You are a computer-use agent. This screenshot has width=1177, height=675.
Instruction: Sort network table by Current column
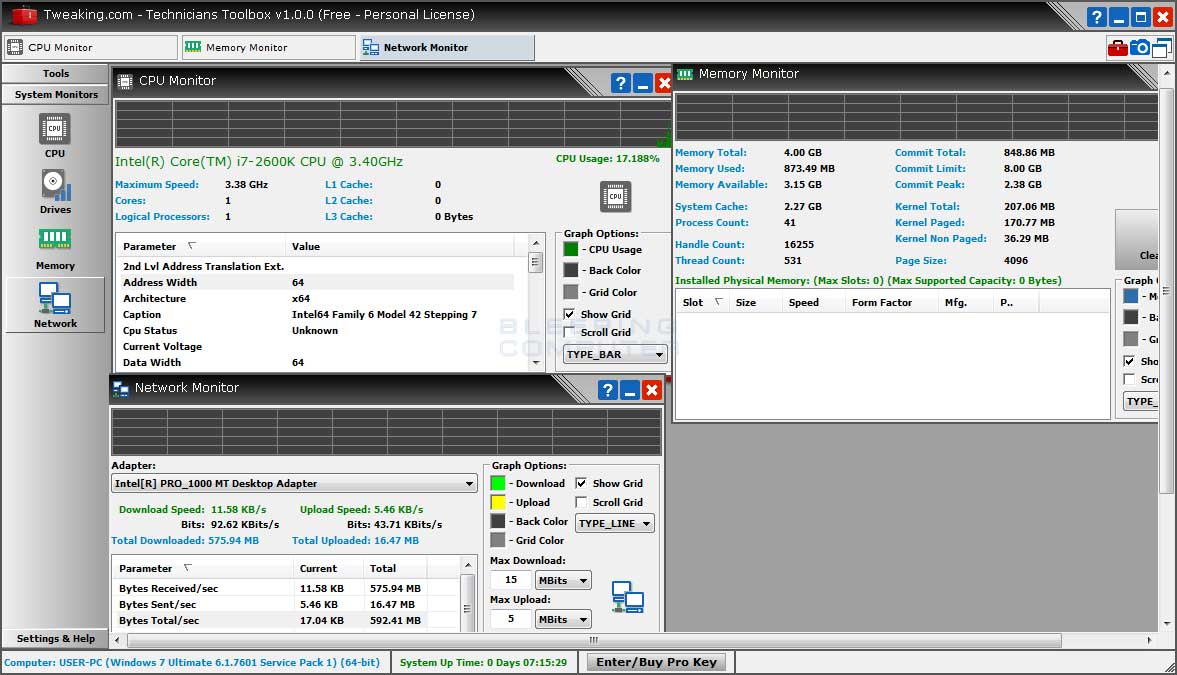tap(330, 568)
